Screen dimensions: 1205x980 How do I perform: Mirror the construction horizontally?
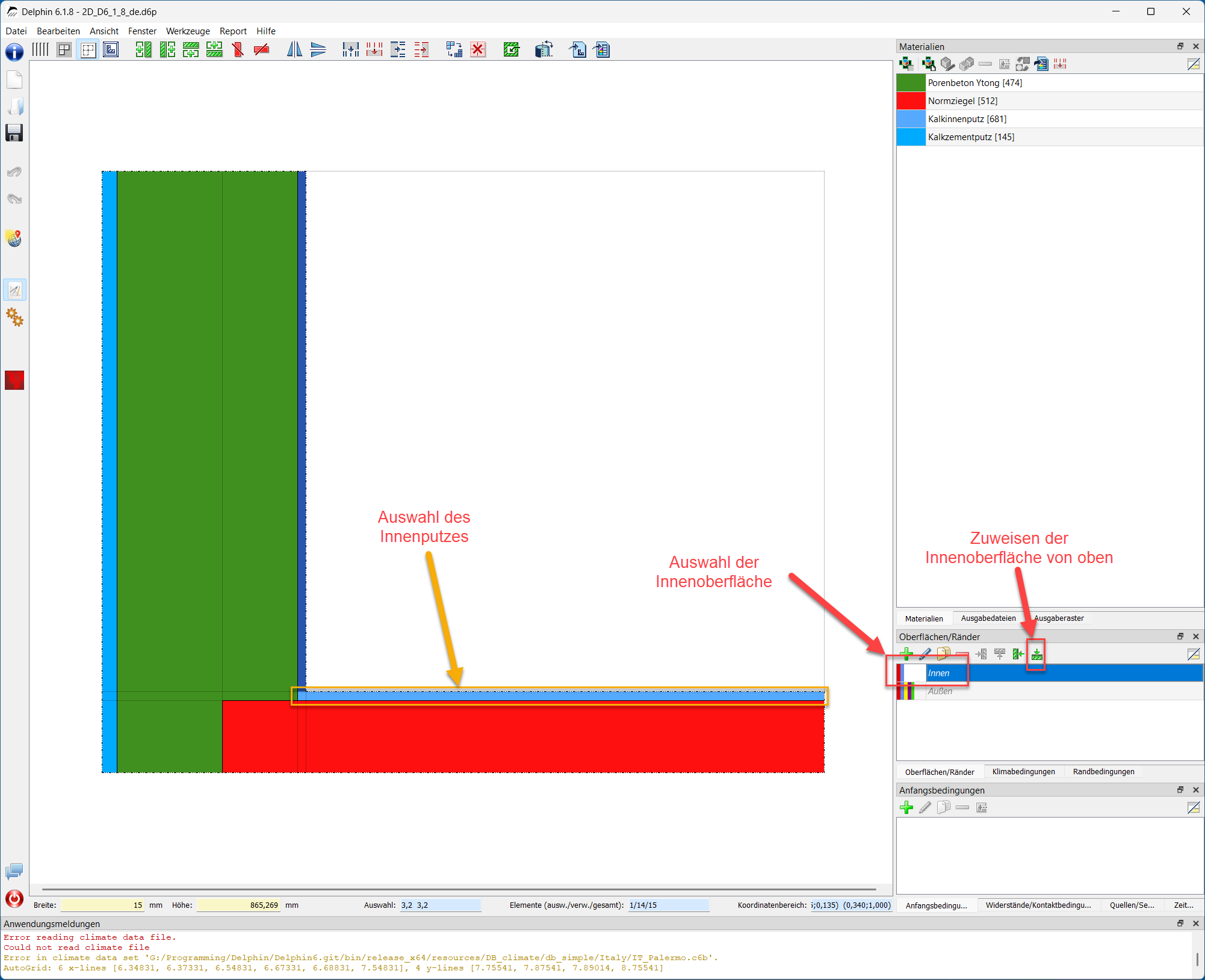294,49
